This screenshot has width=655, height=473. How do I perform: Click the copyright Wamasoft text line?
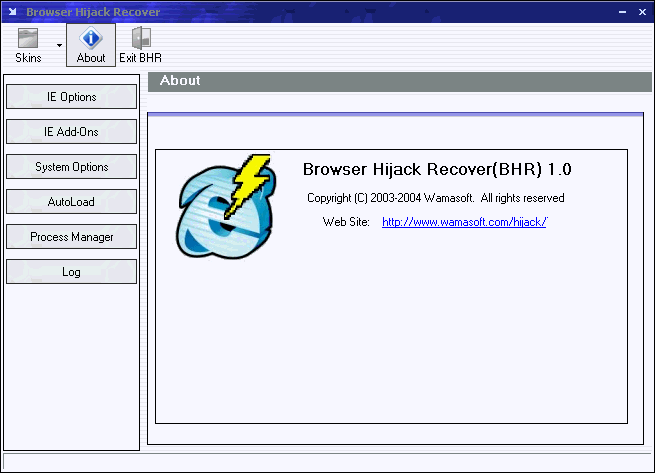pos(436,198)
